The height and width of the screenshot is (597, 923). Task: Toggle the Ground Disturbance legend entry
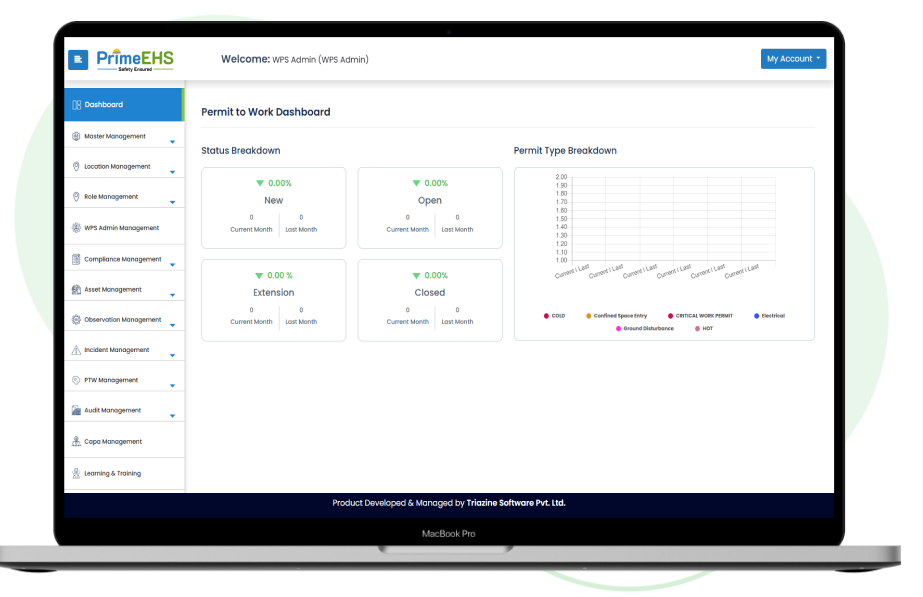pos(644,328)
